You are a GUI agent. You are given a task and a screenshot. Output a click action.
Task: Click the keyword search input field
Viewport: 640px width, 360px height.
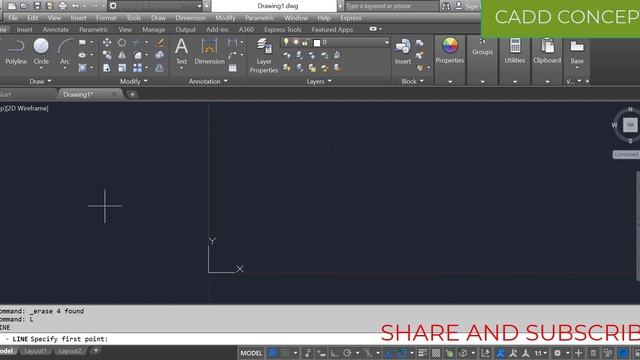click(392, 6)
